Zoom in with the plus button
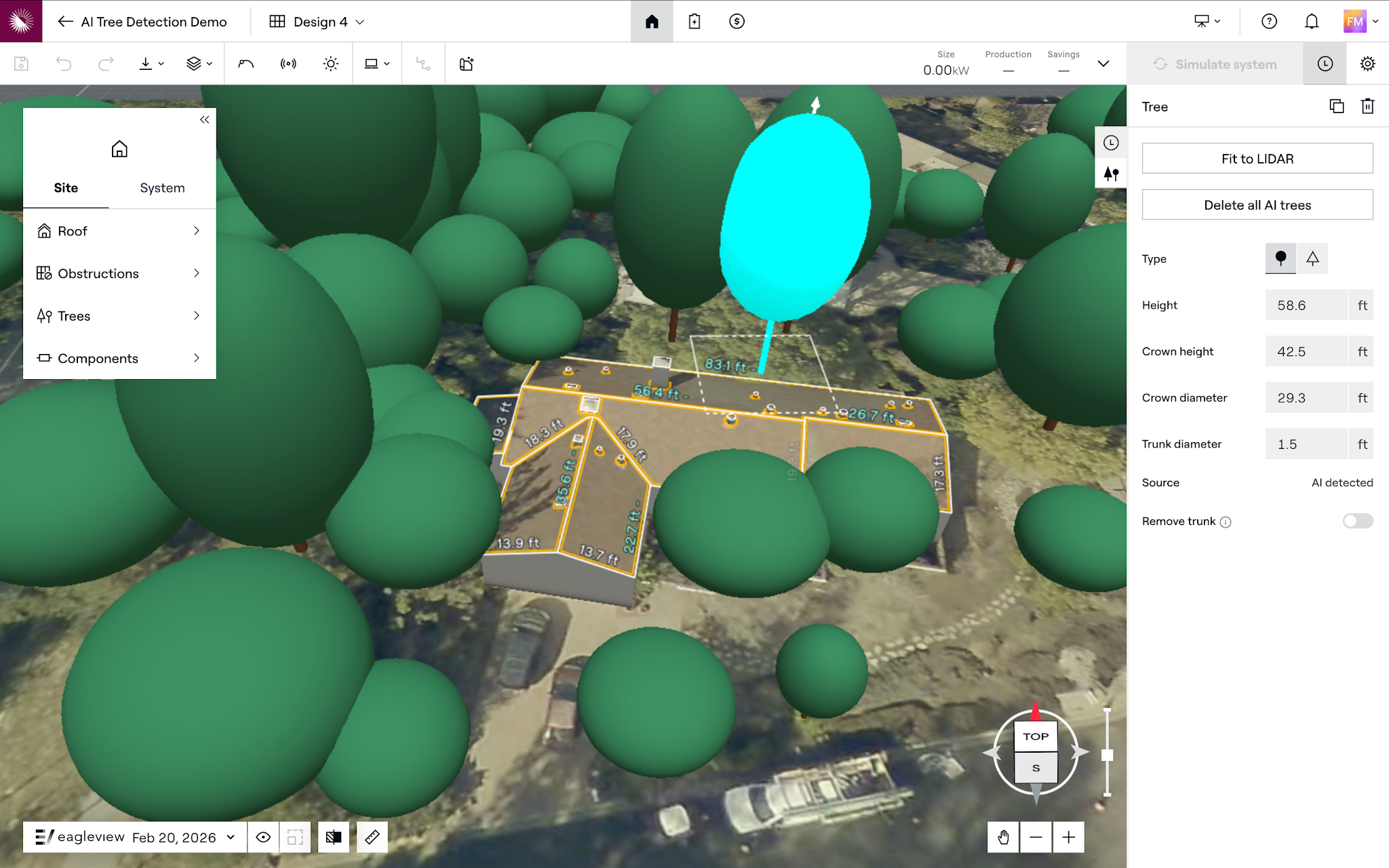The height and width of the screenshot is (868, 1389). coord(1068,837)
